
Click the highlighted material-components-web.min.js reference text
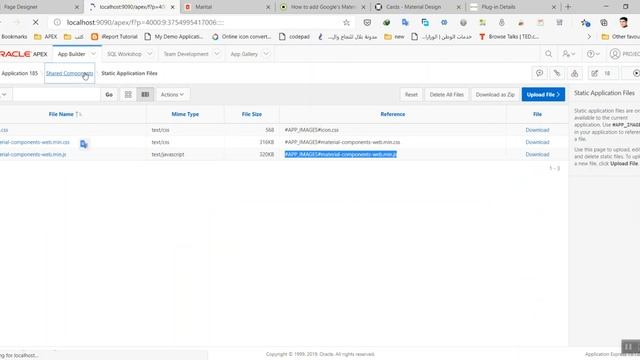pos(340,154)
